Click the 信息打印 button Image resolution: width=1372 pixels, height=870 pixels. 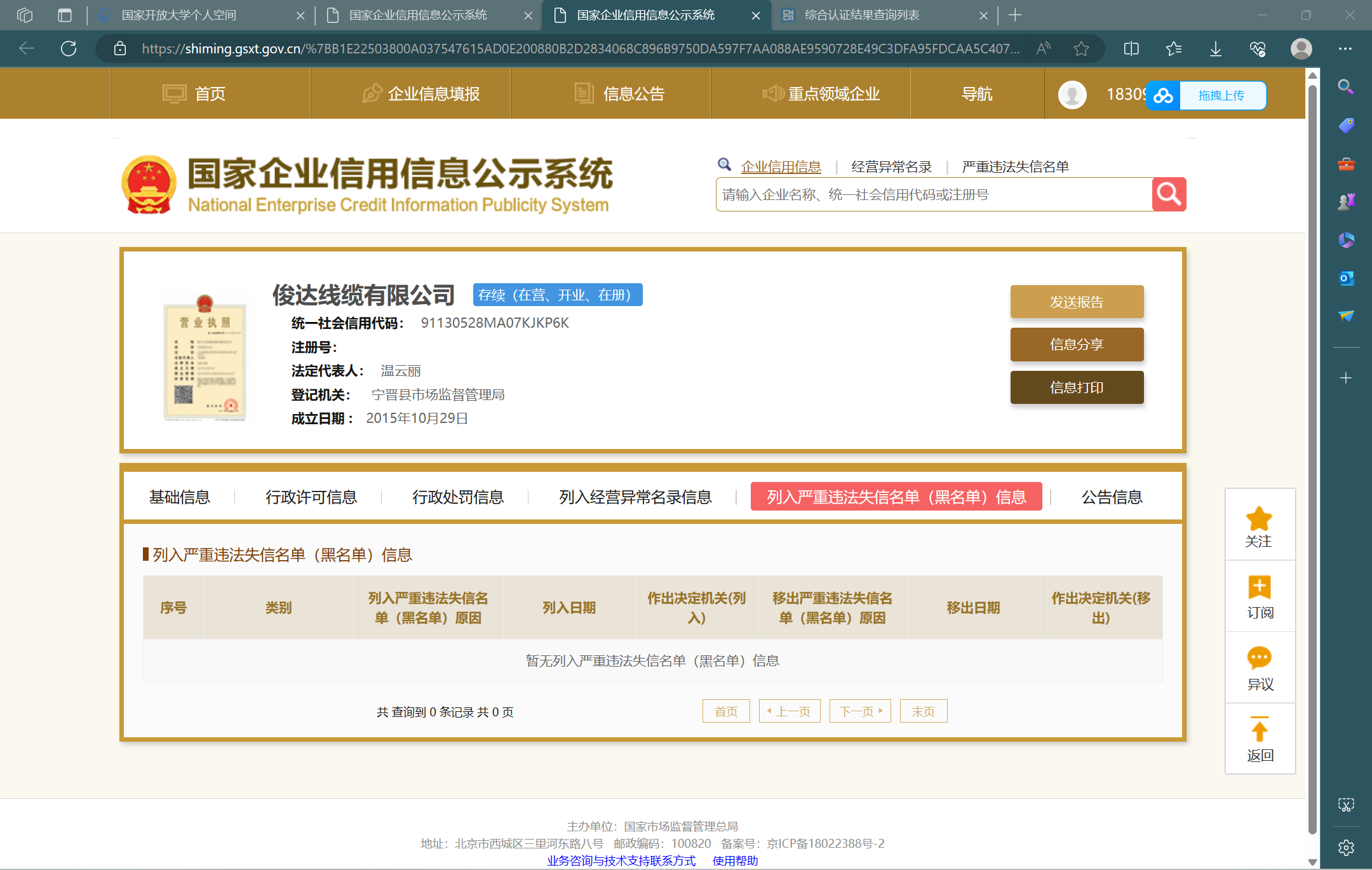(1077, 387)
